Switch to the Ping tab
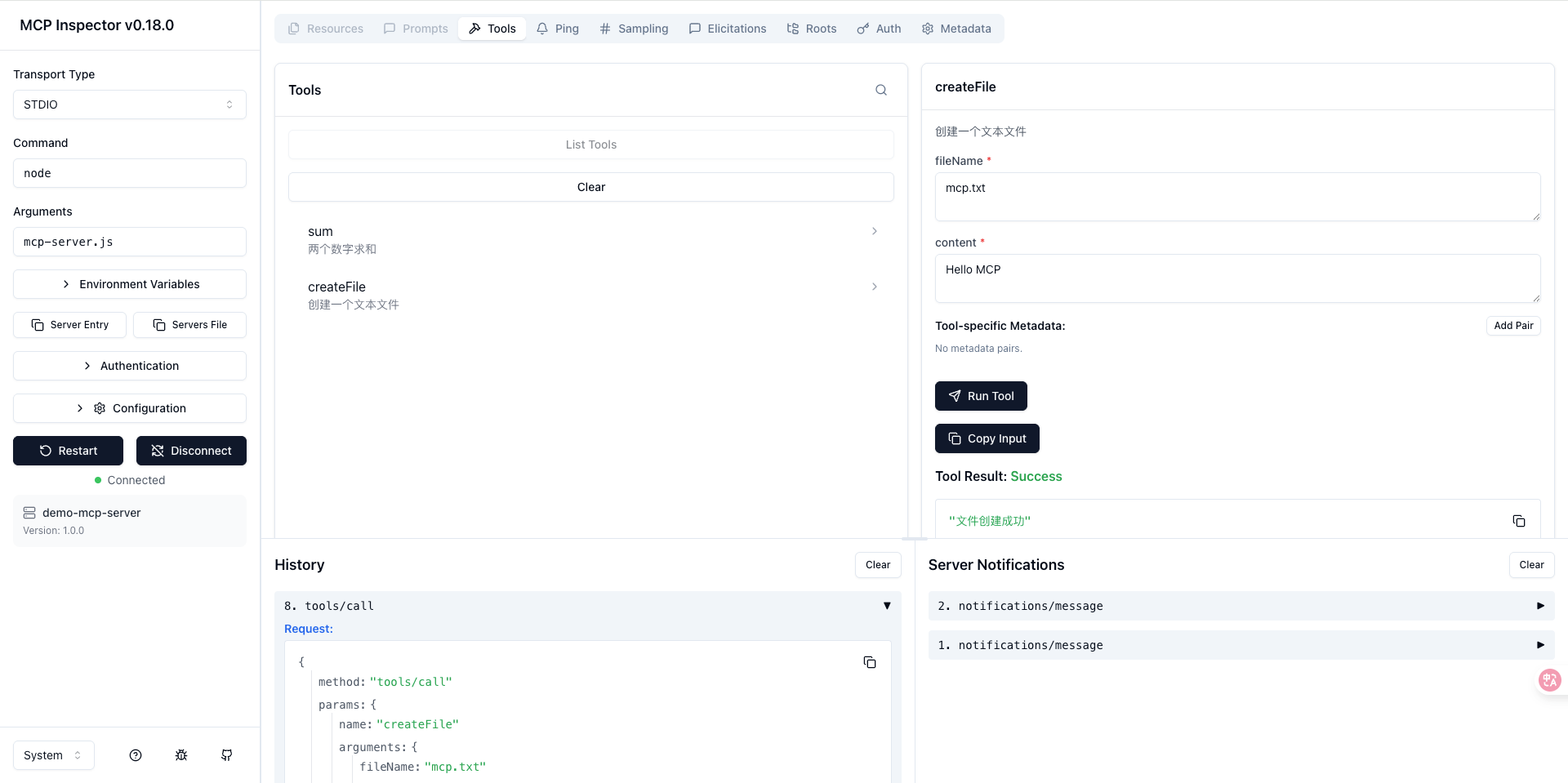The width and height of the screenshot is (1568, 783). tap(558, 29)
